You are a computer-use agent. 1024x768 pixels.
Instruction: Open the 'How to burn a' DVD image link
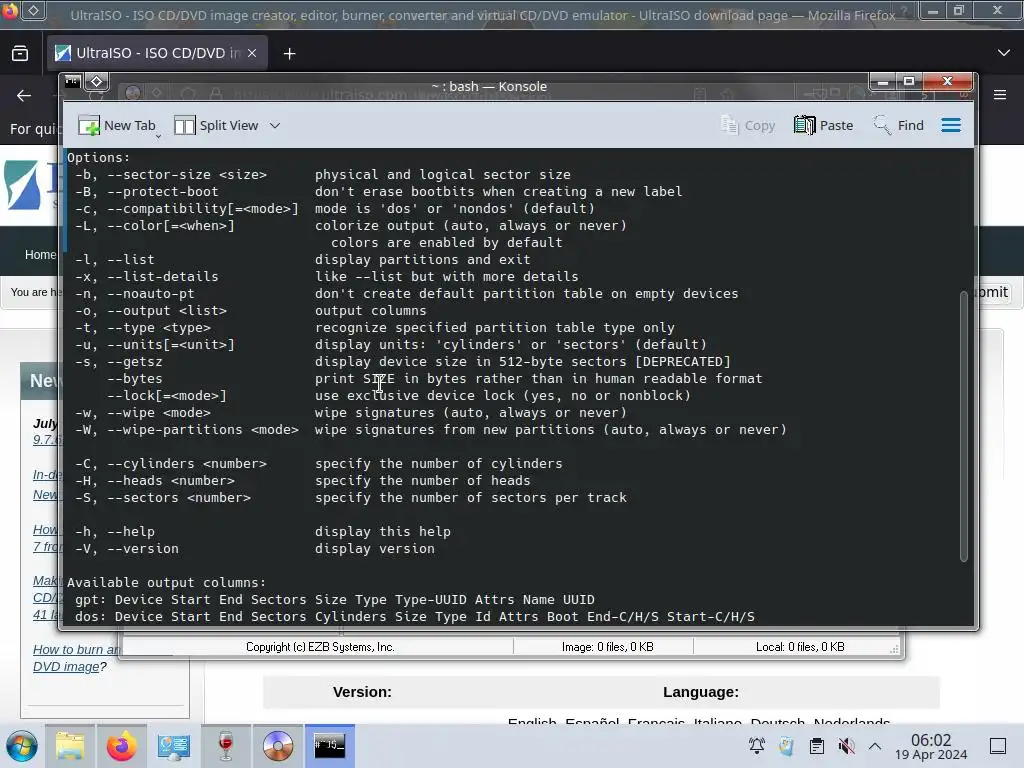76,658
